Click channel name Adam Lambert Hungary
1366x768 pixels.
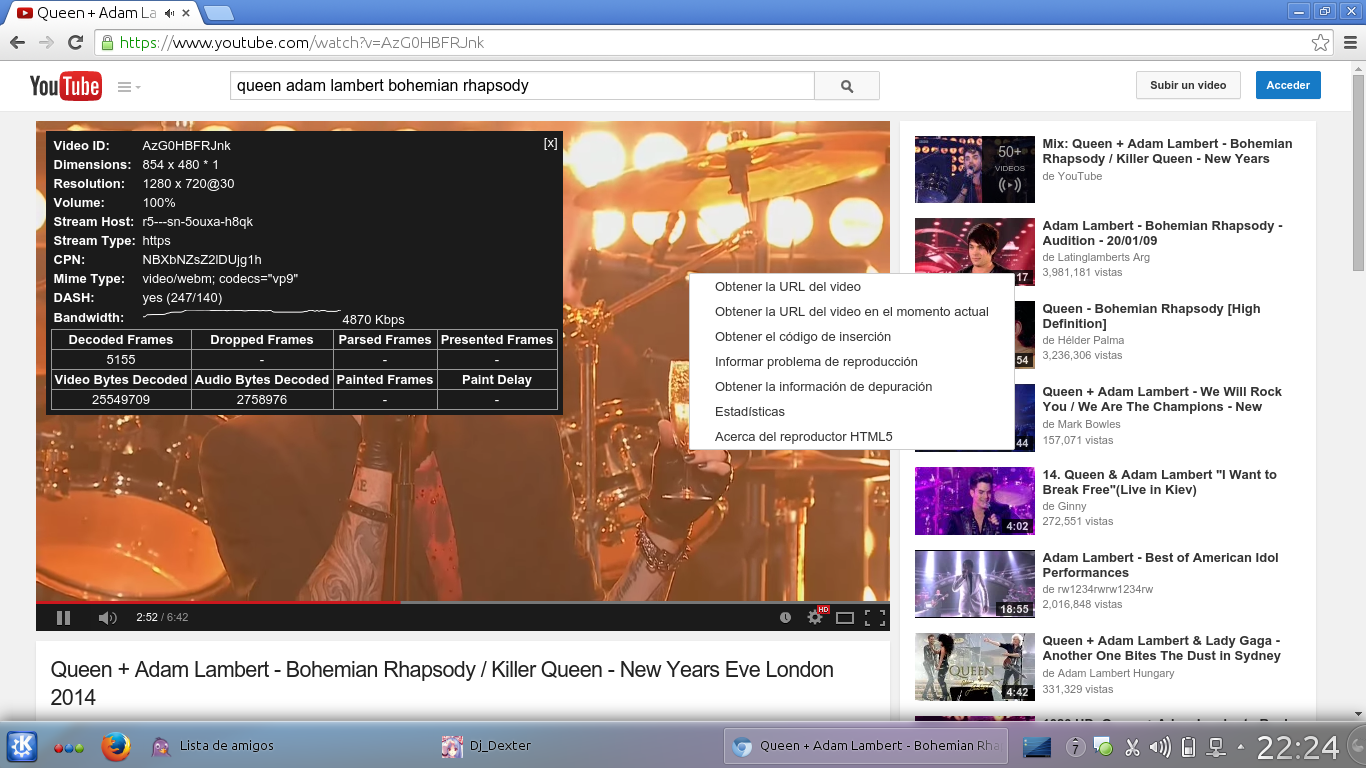pyautogui.click(x=1115, y=673)
